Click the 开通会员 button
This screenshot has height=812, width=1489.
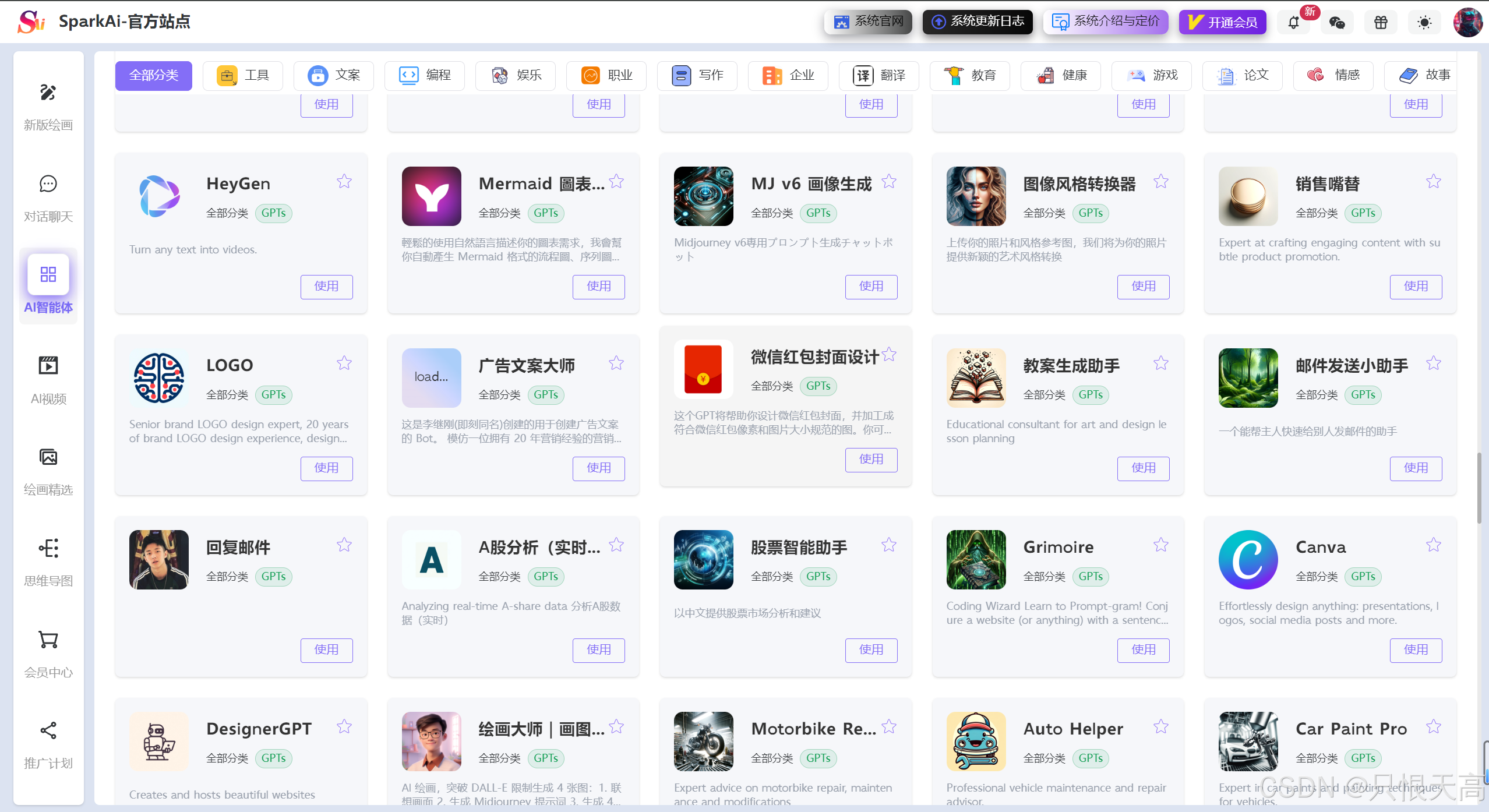(1223, 22)
